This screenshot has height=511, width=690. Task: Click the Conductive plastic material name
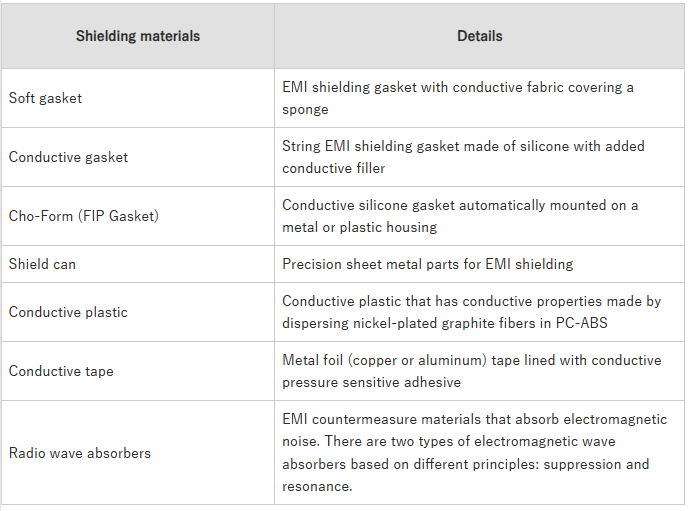(68, 312)
